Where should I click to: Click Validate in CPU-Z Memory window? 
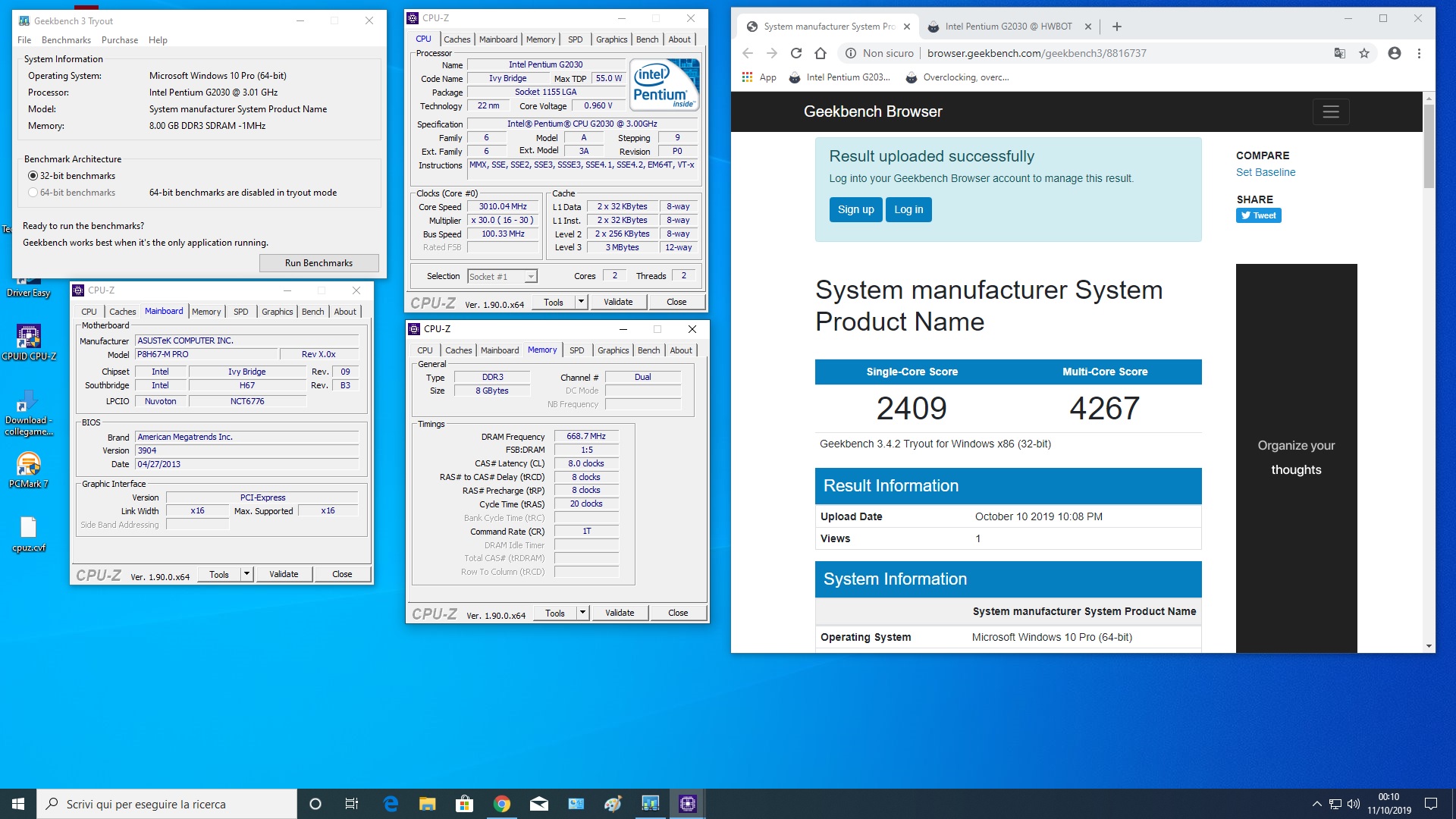tap(620, 613)
